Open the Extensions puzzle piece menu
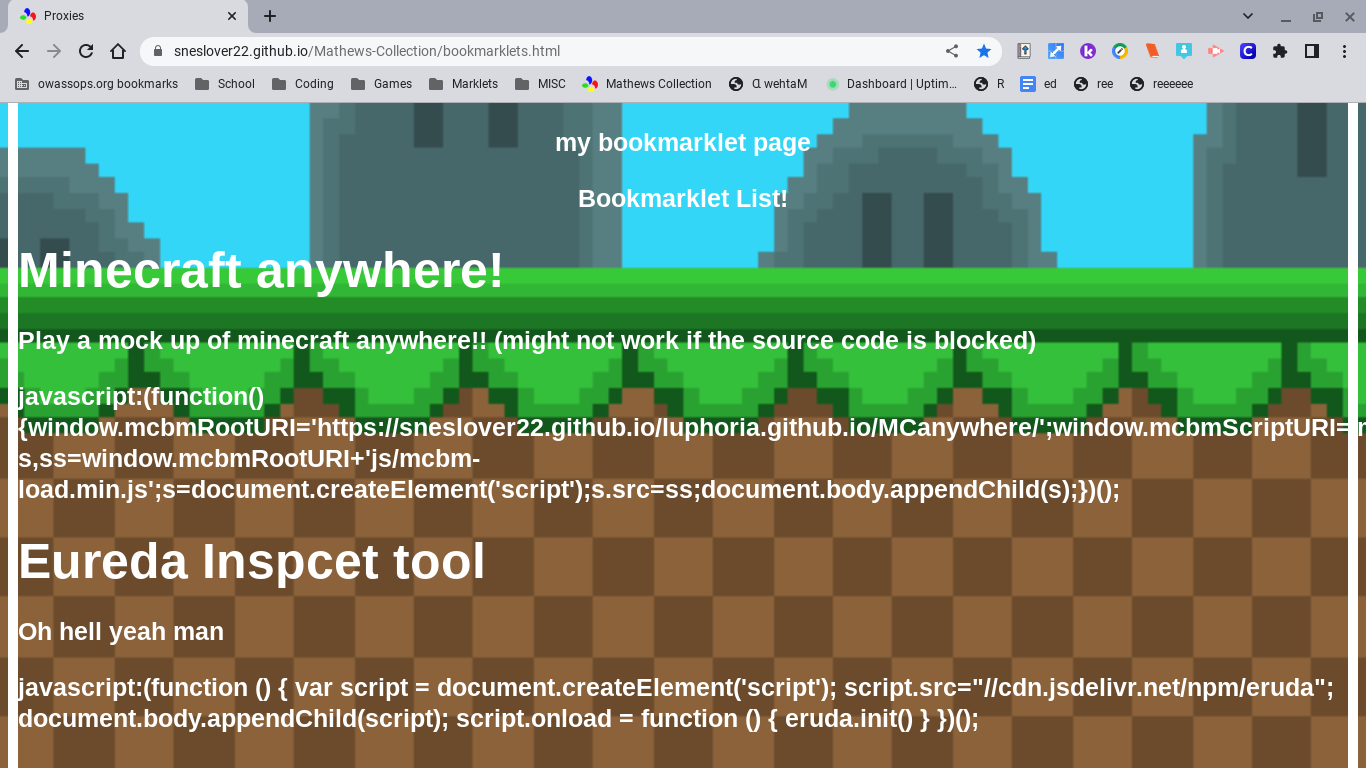 (1280, 51)
